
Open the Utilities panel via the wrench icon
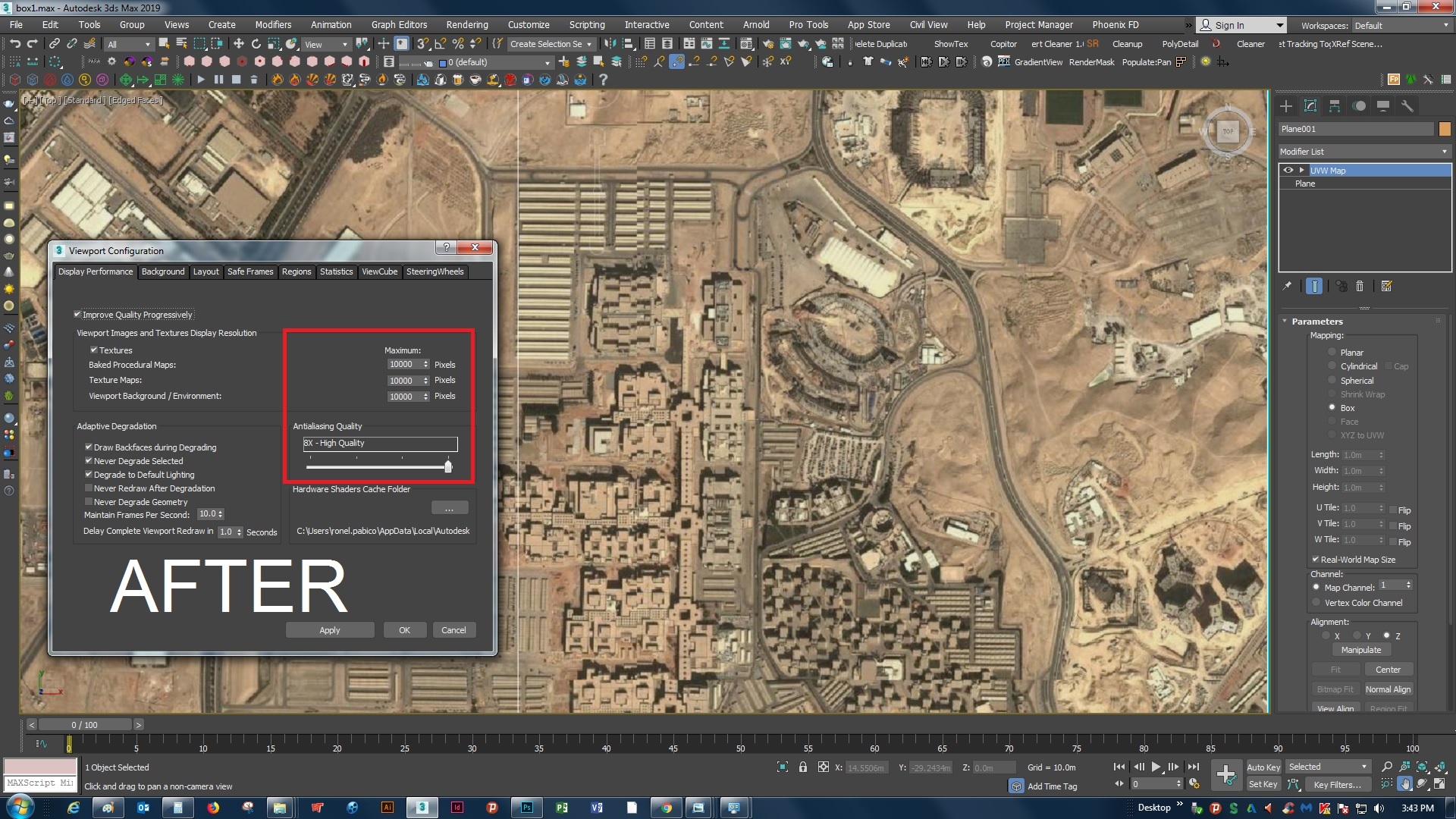tap(1408, 106)
